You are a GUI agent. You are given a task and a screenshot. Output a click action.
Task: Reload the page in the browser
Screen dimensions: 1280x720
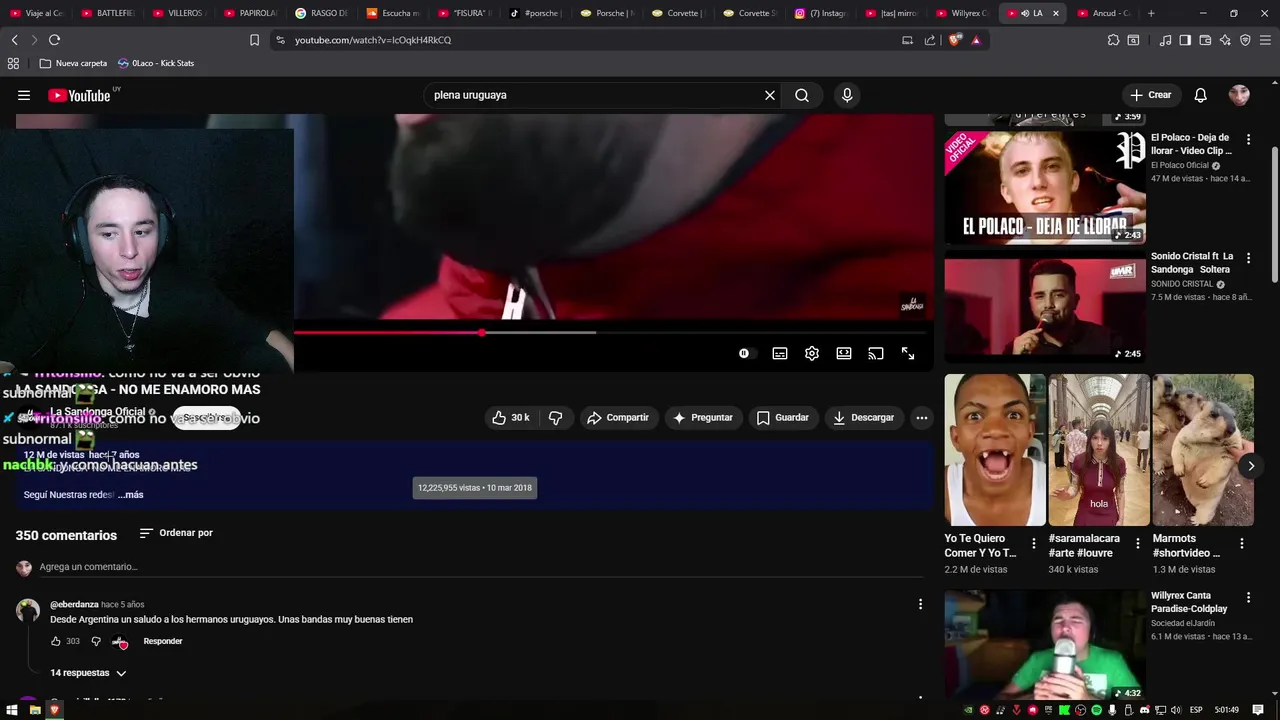tap(54, 40)
